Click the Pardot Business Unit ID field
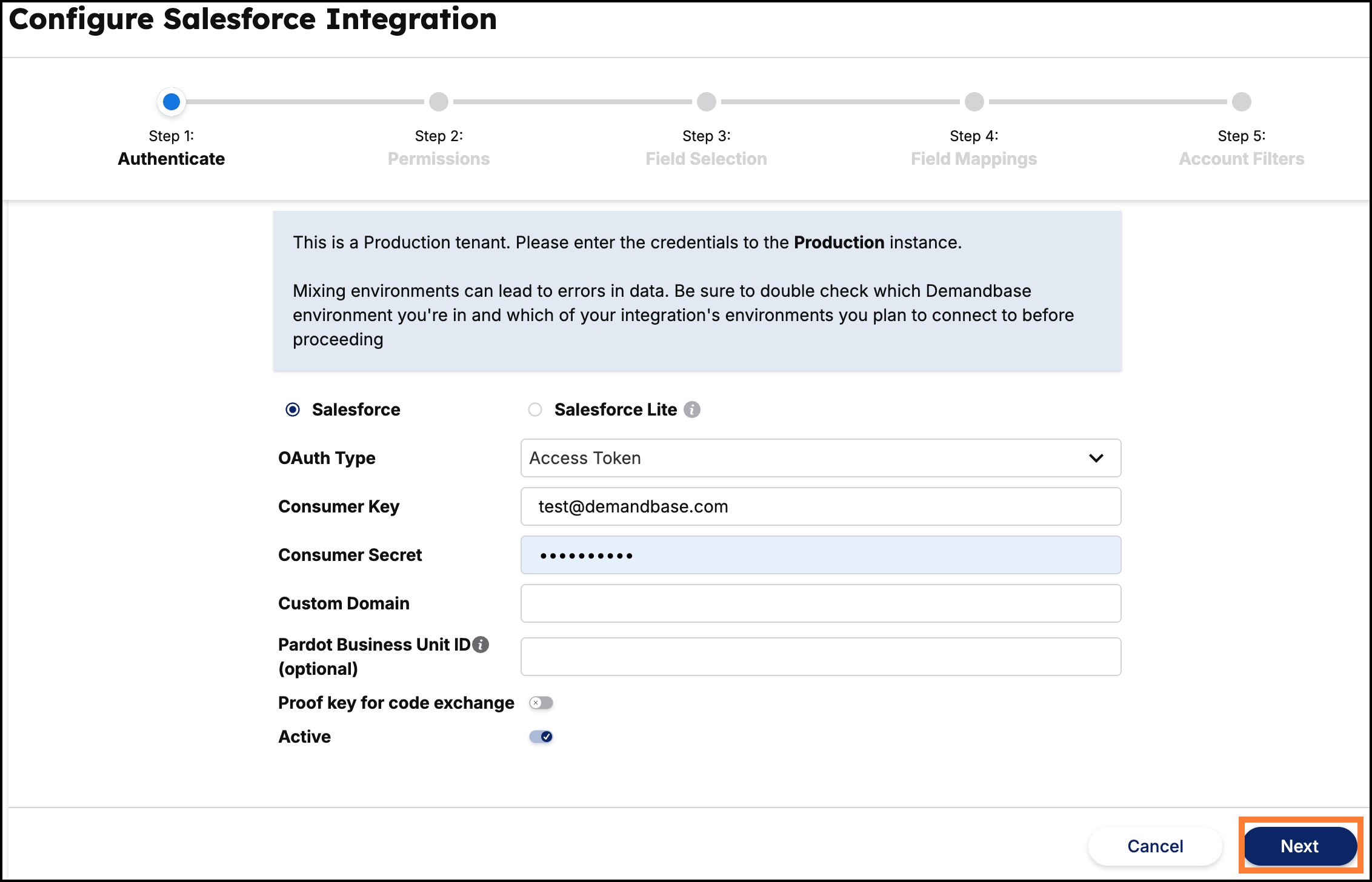Screen dimensions: 1372x882 [x=821, y=657]
